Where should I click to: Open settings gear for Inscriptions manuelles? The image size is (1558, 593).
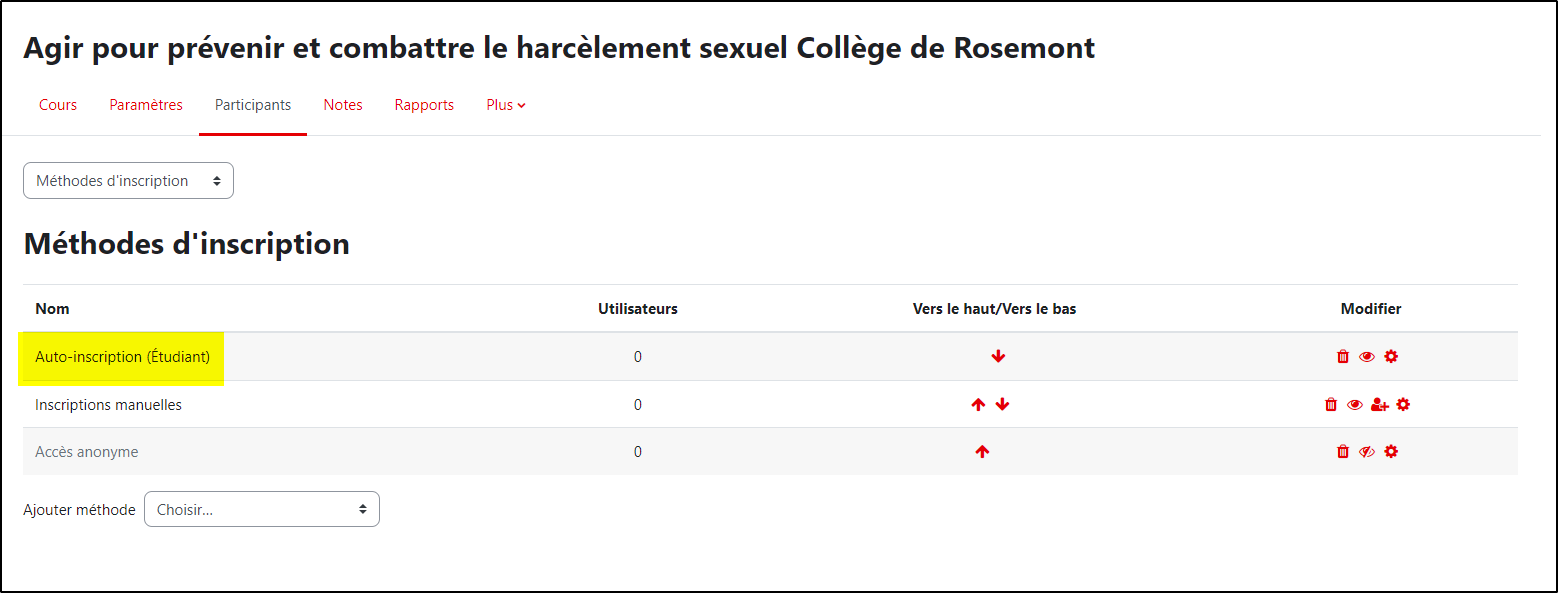click(x=1403, y=405)
